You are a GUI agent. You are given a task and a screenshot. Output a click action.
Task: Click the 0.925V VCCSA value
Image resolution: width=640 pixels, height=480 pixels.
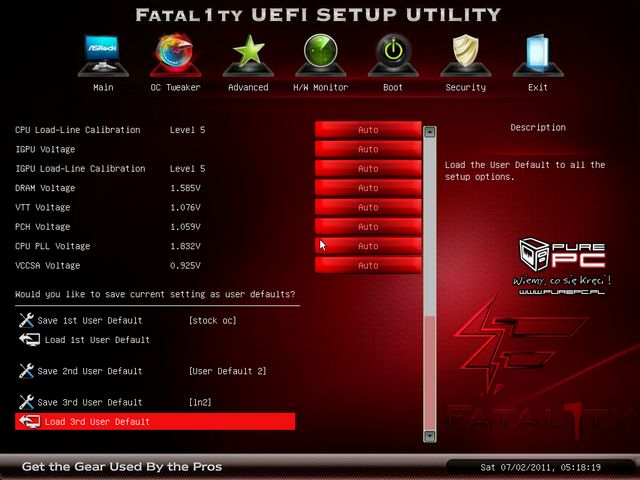pyautogui.click(x=185, y=266)
